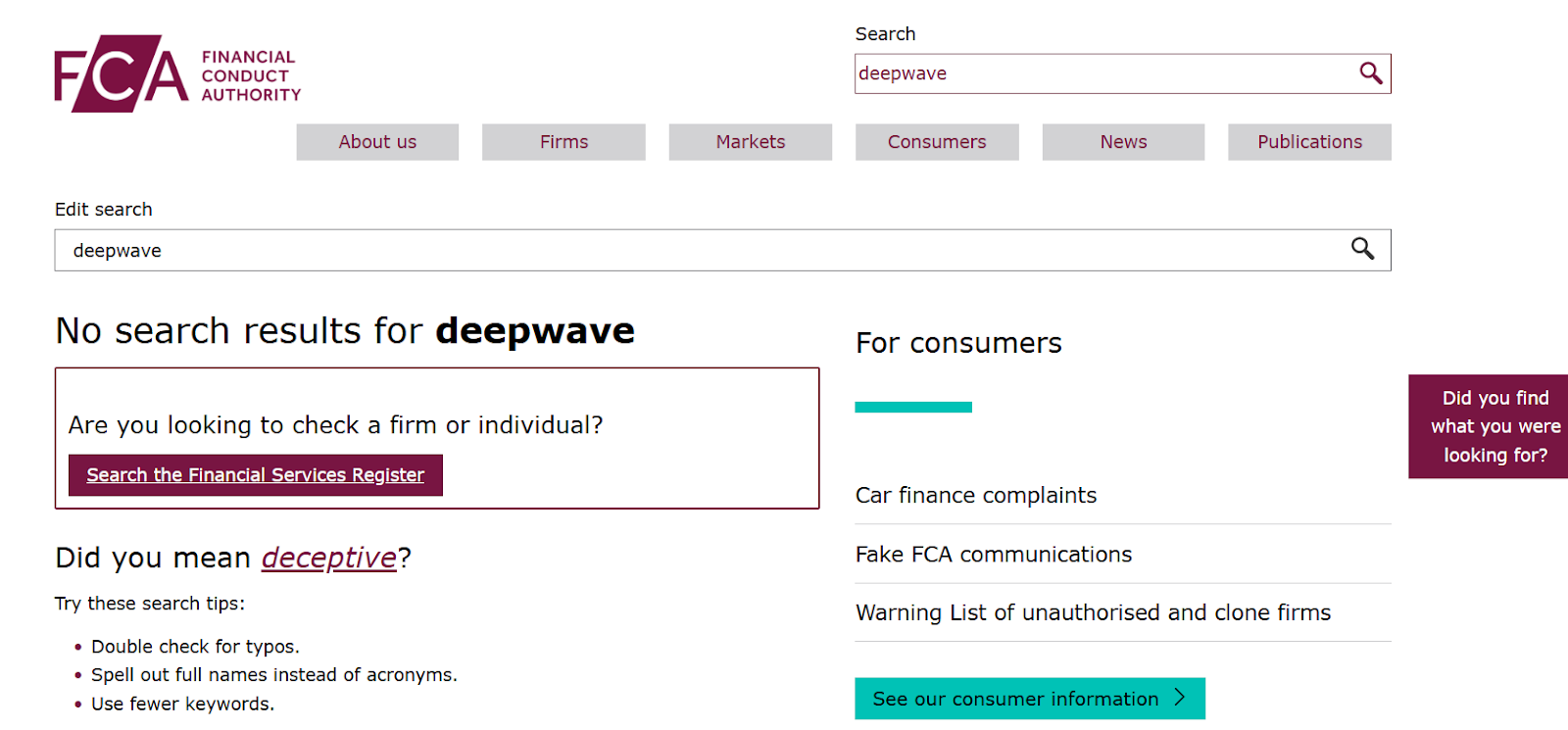Search the Financial Services Register

pyautogui.click(x=255, y=475)
